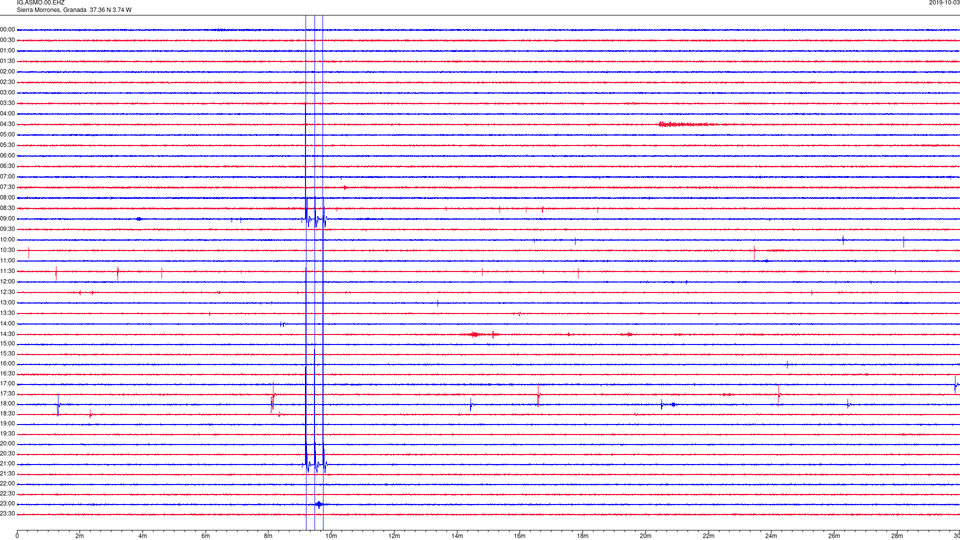
Task: Click the 03:00 trace label
Action: pos(8,92)
